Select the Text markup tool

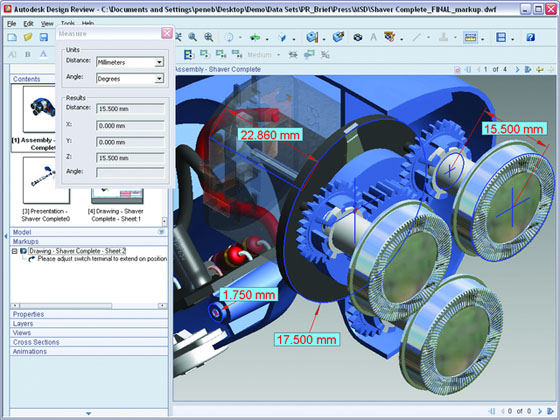373,37
